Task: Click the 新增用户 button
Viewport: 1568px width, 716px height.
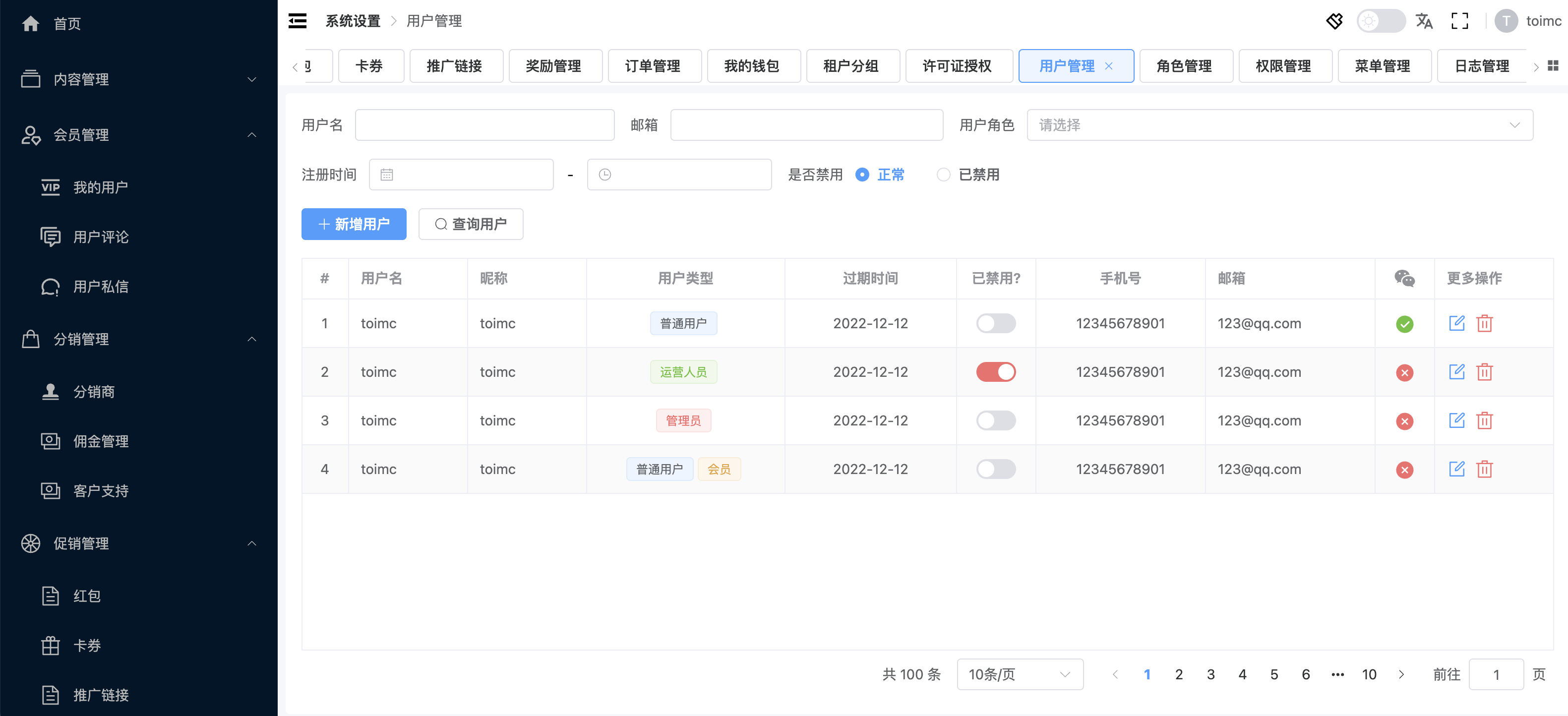Action: 354,224
